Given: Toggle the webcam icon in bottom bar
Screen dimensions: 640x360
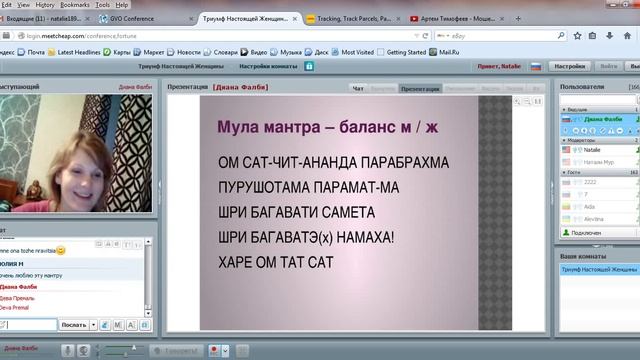Looking at the screenshot, I should pyautogui.click(x=83, y=351).
